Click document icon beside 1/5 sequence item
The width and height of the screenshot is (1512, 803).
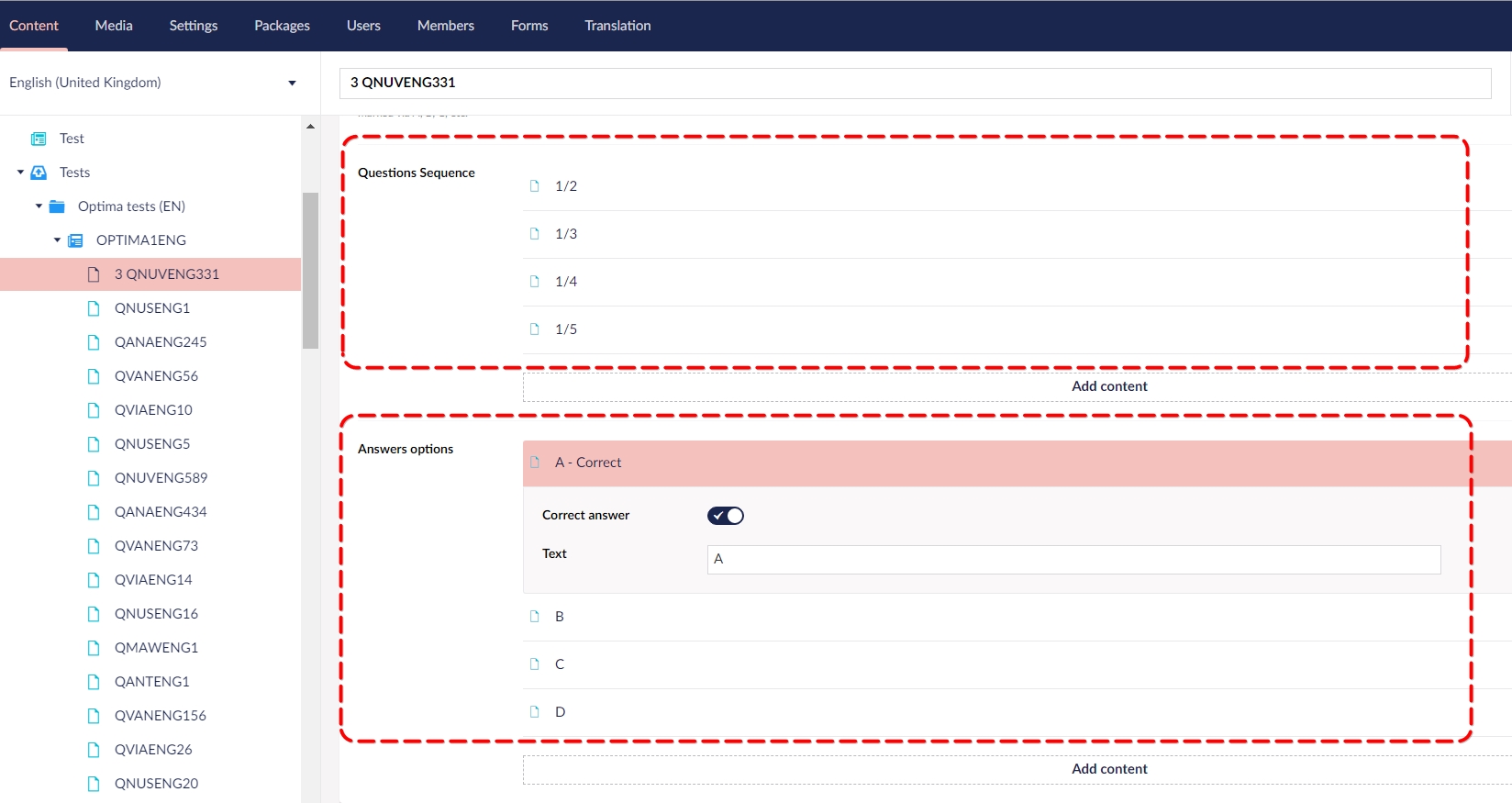point(535,329)
